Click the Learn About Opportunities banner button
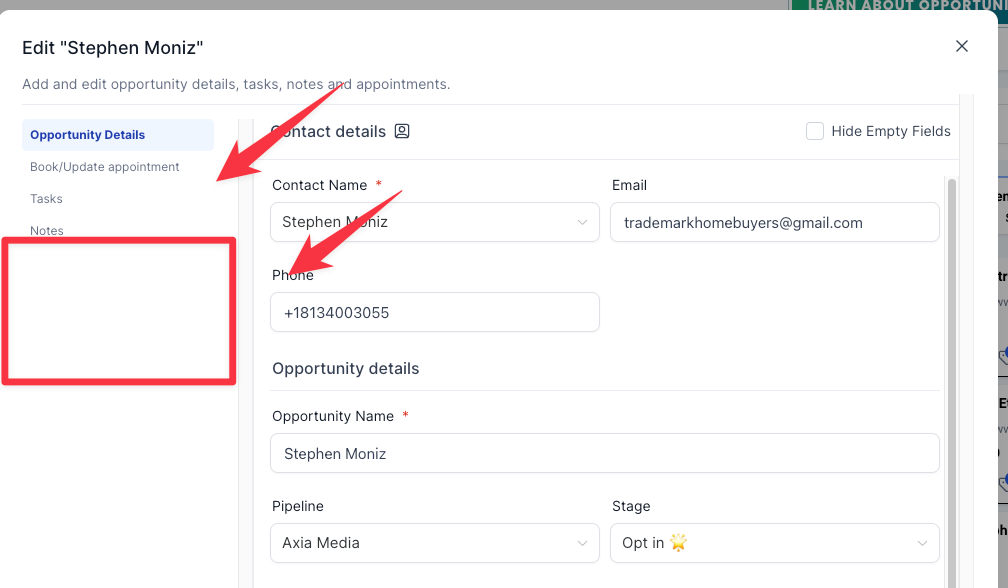This screenshot has height=588, width=1008. (x=900, y=6)
